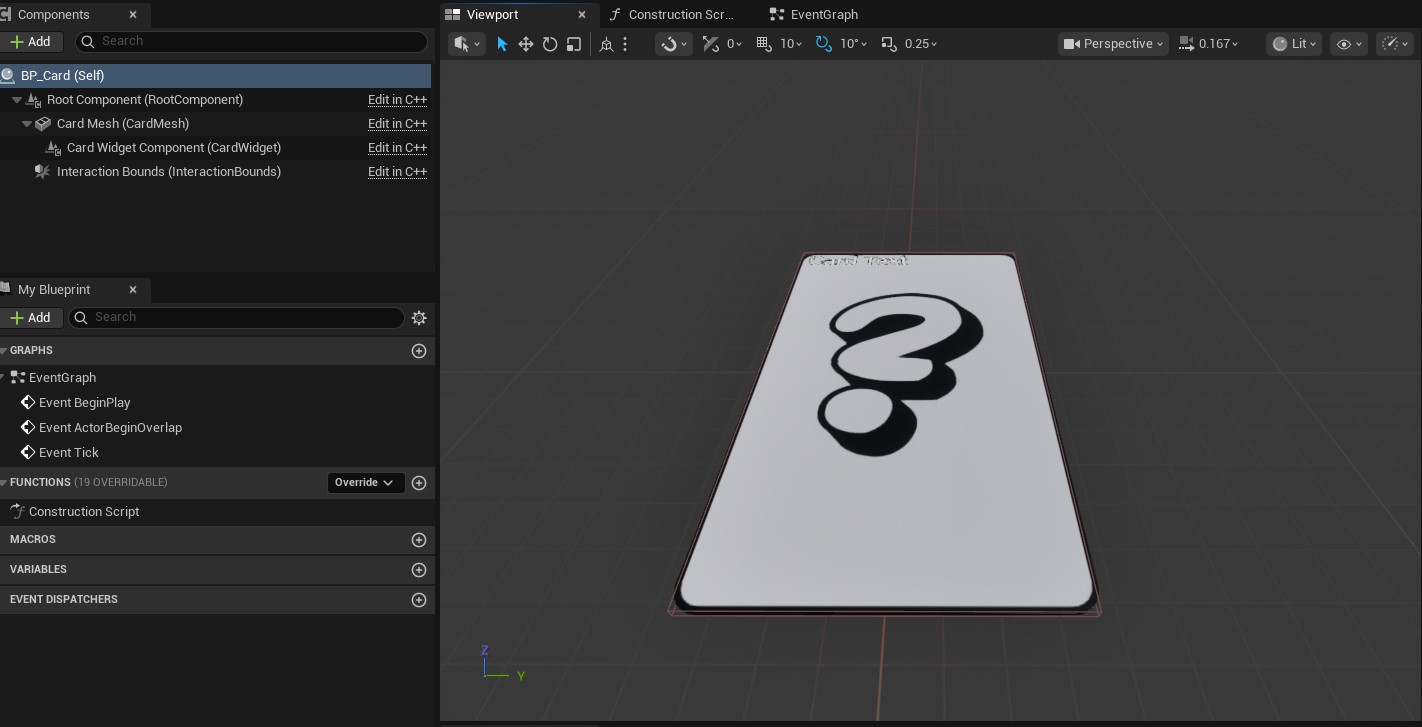Select BP_Card (Self) row
Screen dimensions: 1422x727
215,76
